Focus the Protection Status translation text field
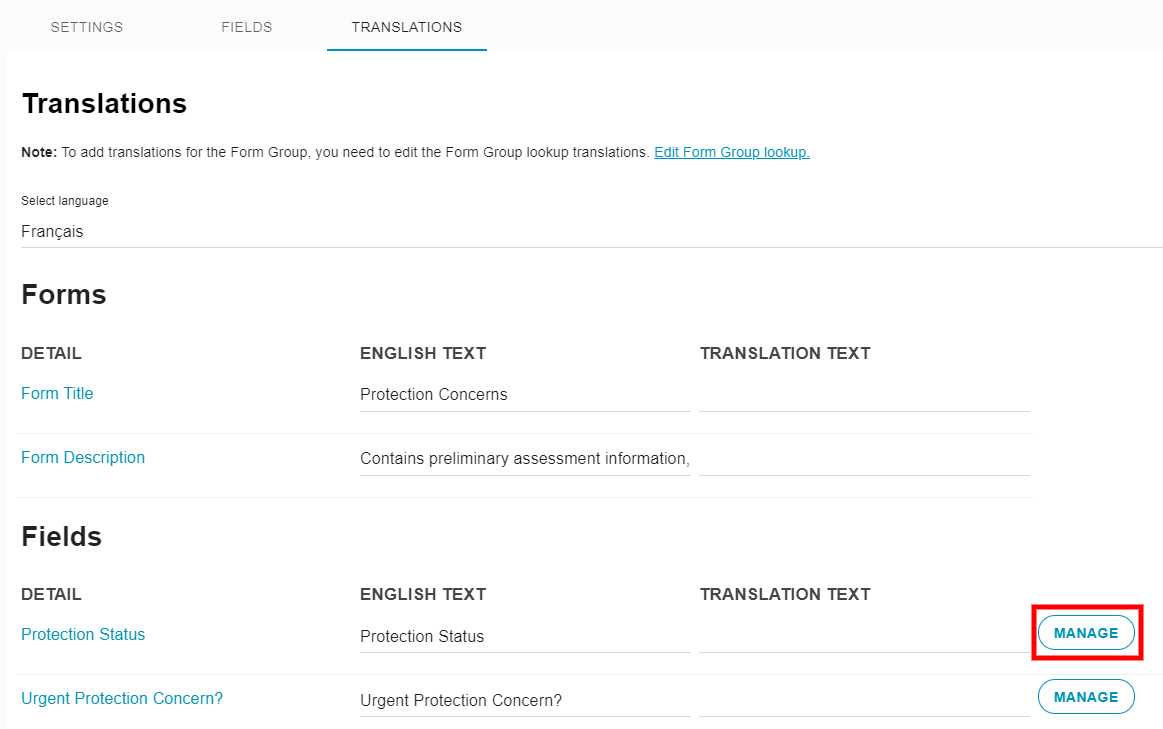The image size is (1163, 729). (x=864, y=636)
